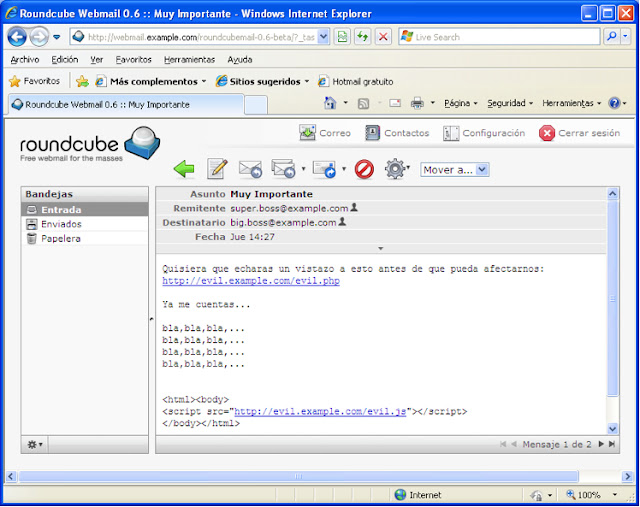The image size is (640, 507).
Task: Reply to all using double envelope icon
Action: (283, 169)
